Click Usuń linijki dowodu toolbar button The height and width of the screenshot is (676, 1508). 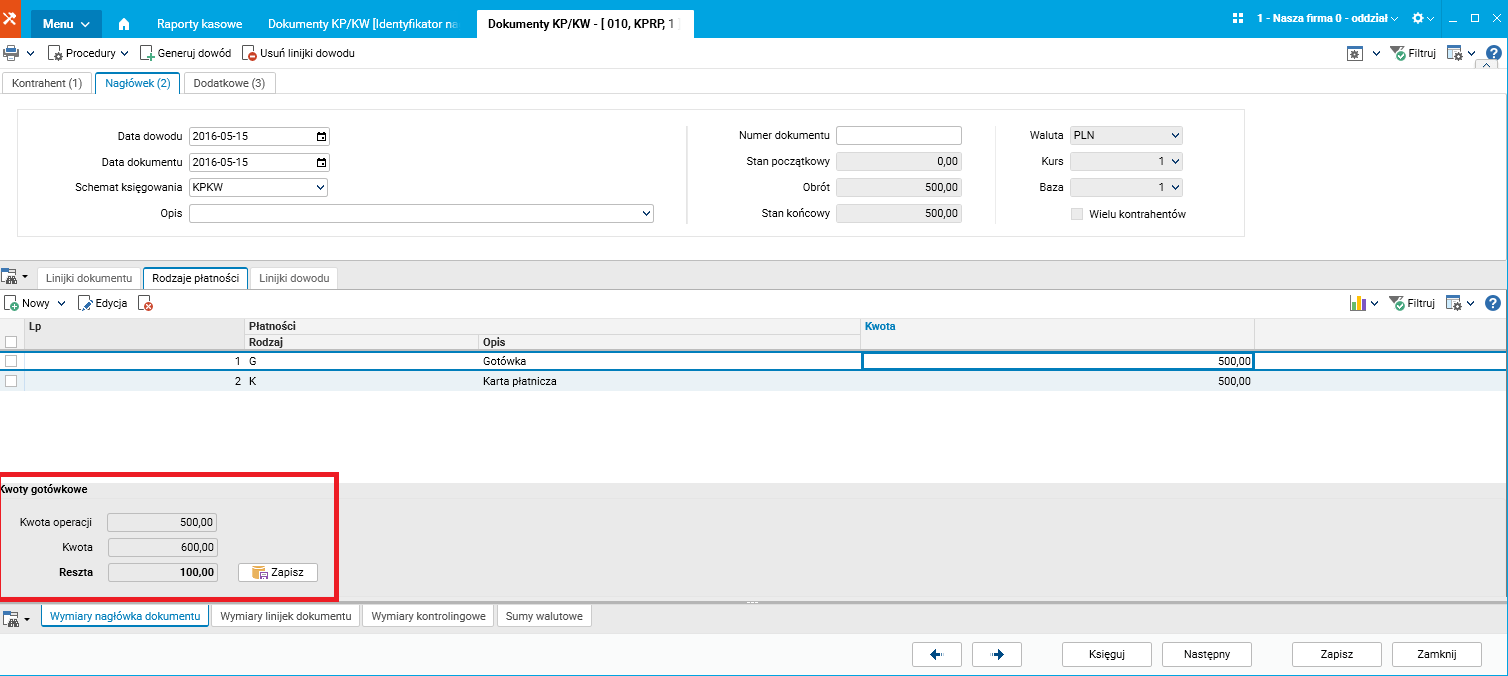(x=299, y=53)
